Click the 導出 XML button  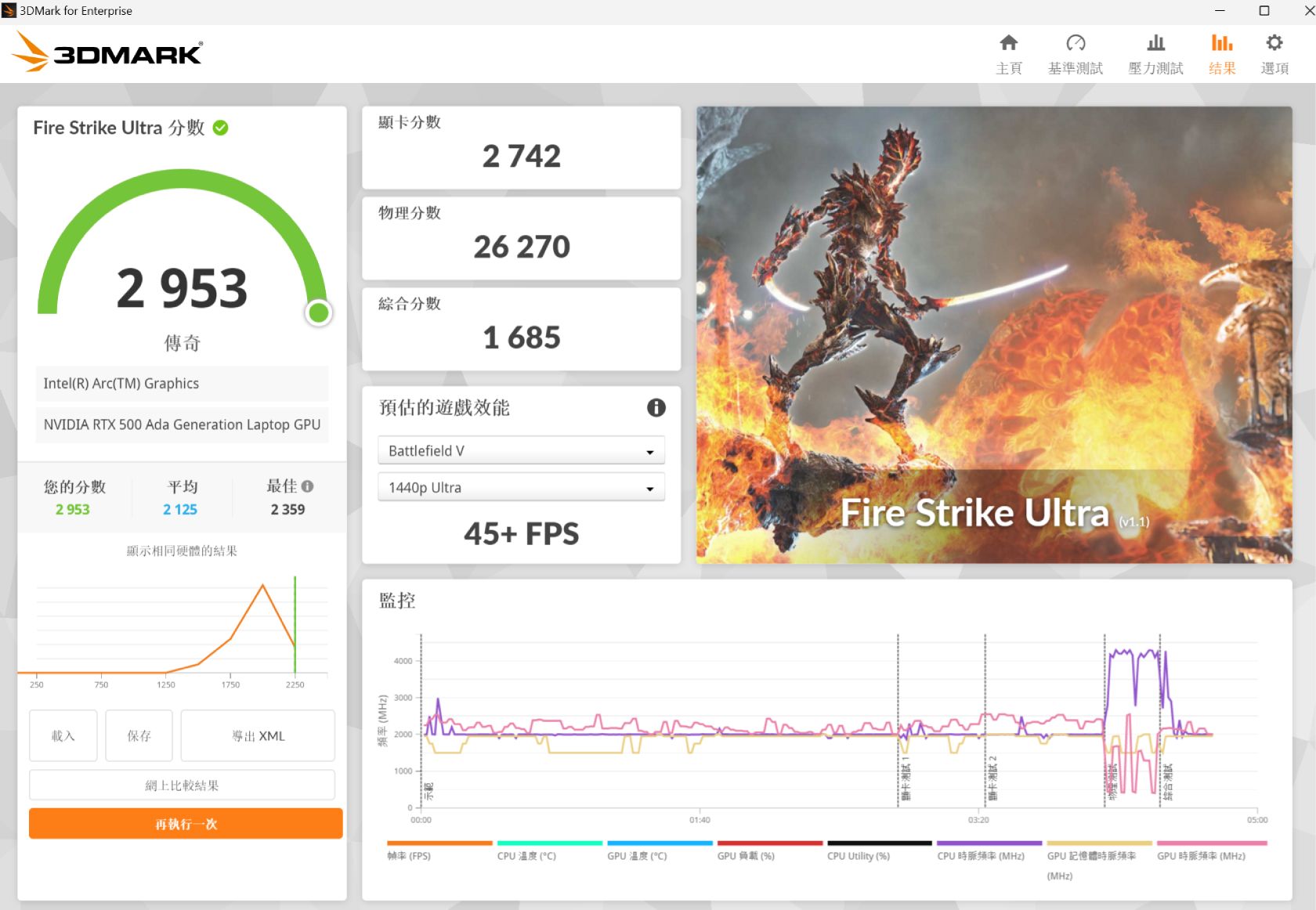258,735
